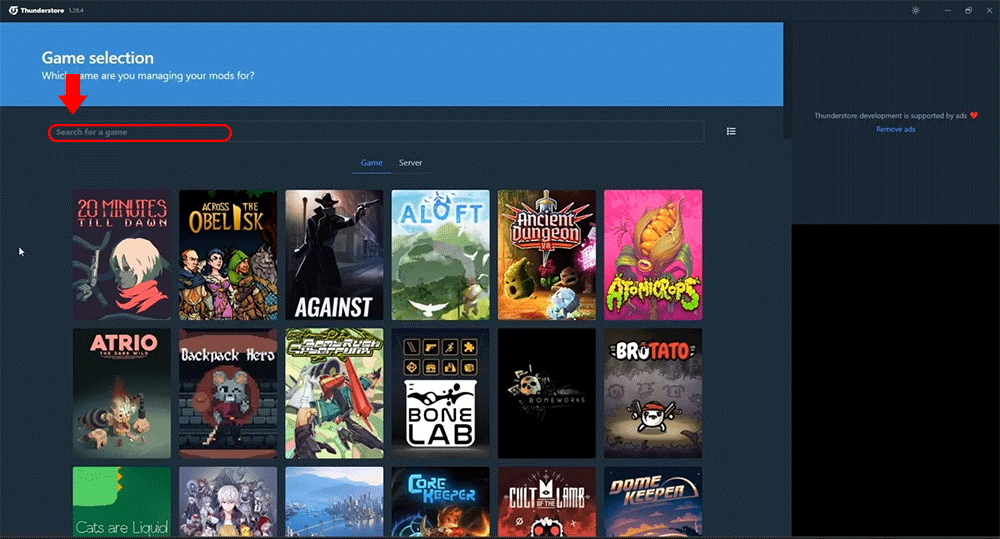Select the Boneworks game cover
This screenshot has height=539, width=1000.
tap(547, 392)
